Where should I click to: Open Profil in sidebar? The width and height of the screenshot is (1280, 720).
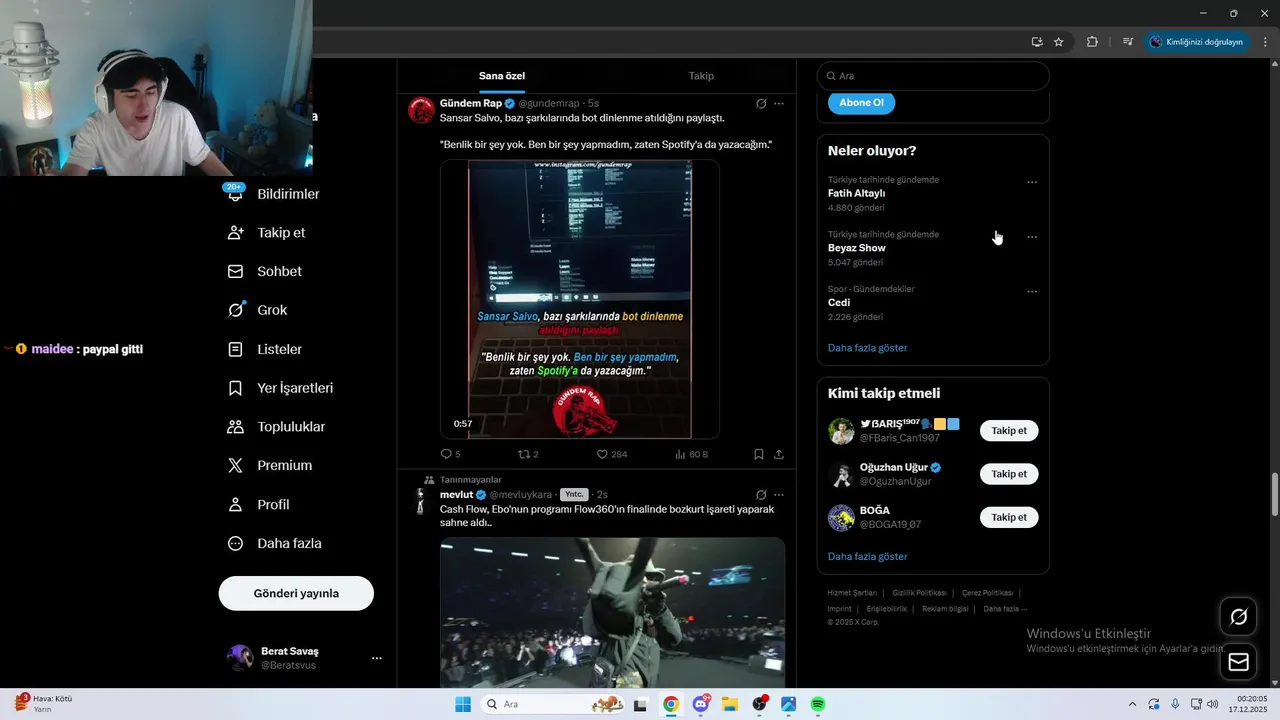pos(258,504)
